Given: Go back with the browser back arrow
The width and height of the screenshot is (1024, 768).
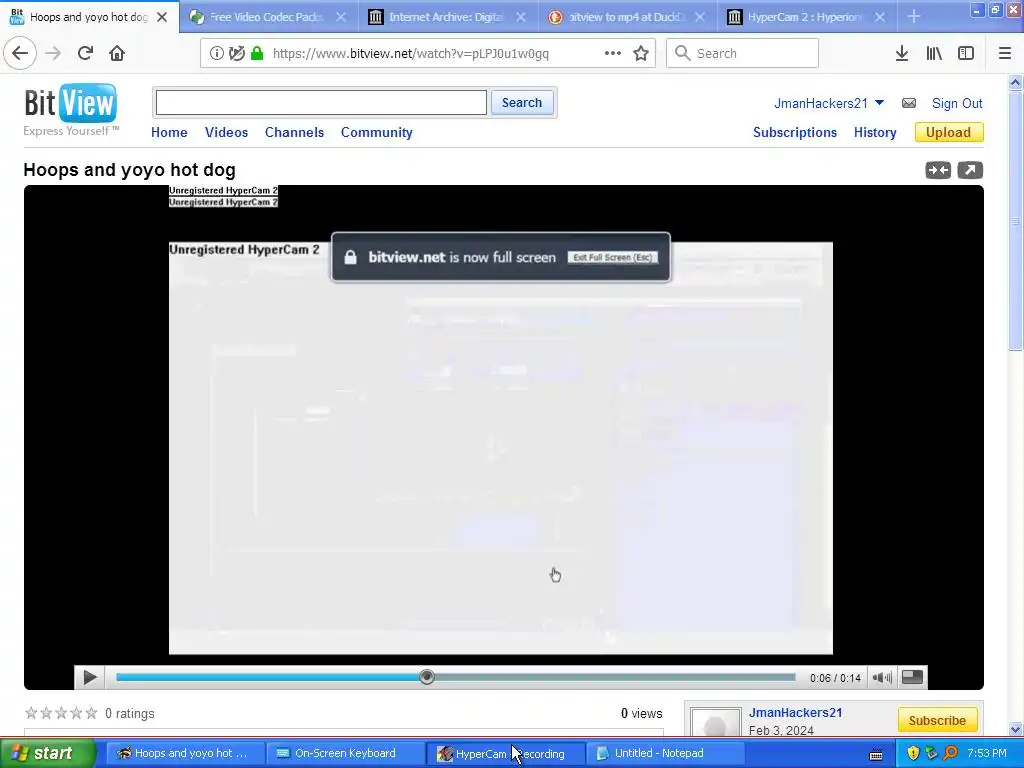Looking at the screenshot, I should pyautogui.click(x=20, y=54).
